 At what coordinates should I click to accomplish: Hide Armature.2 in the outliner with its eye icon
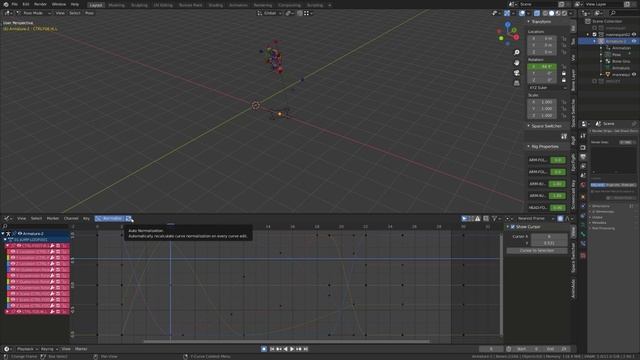(634, 41)
